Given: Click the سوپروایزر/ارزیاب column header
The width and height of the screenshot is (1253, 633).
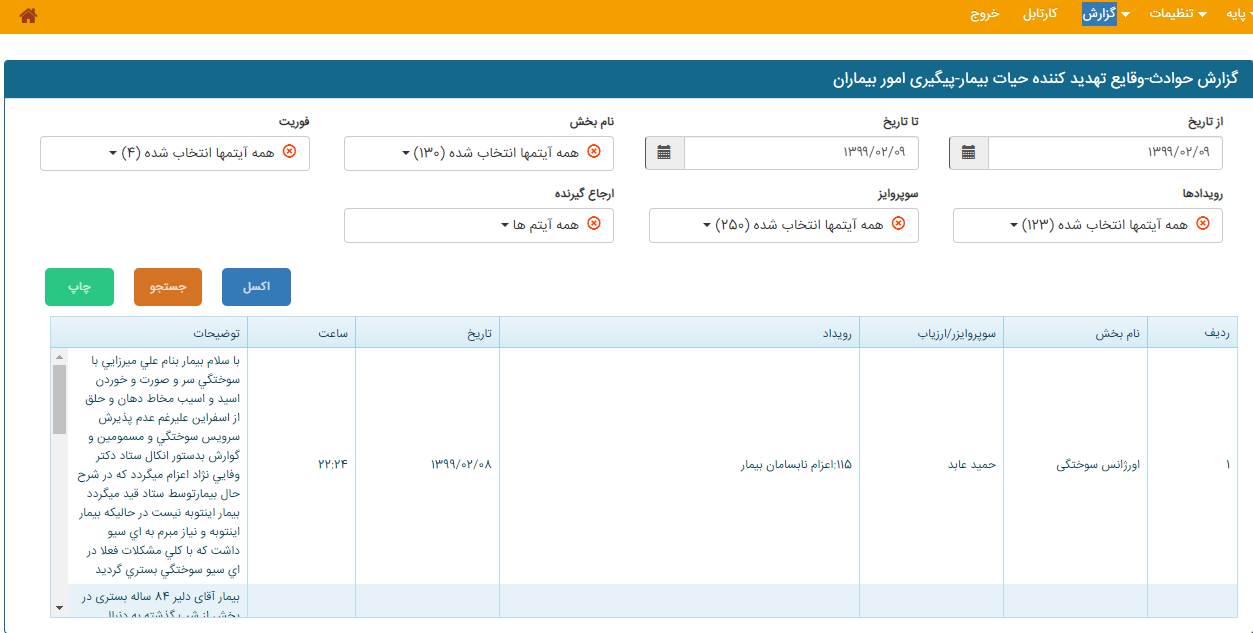Looking at the screenshot, I should tap(932, 333).
